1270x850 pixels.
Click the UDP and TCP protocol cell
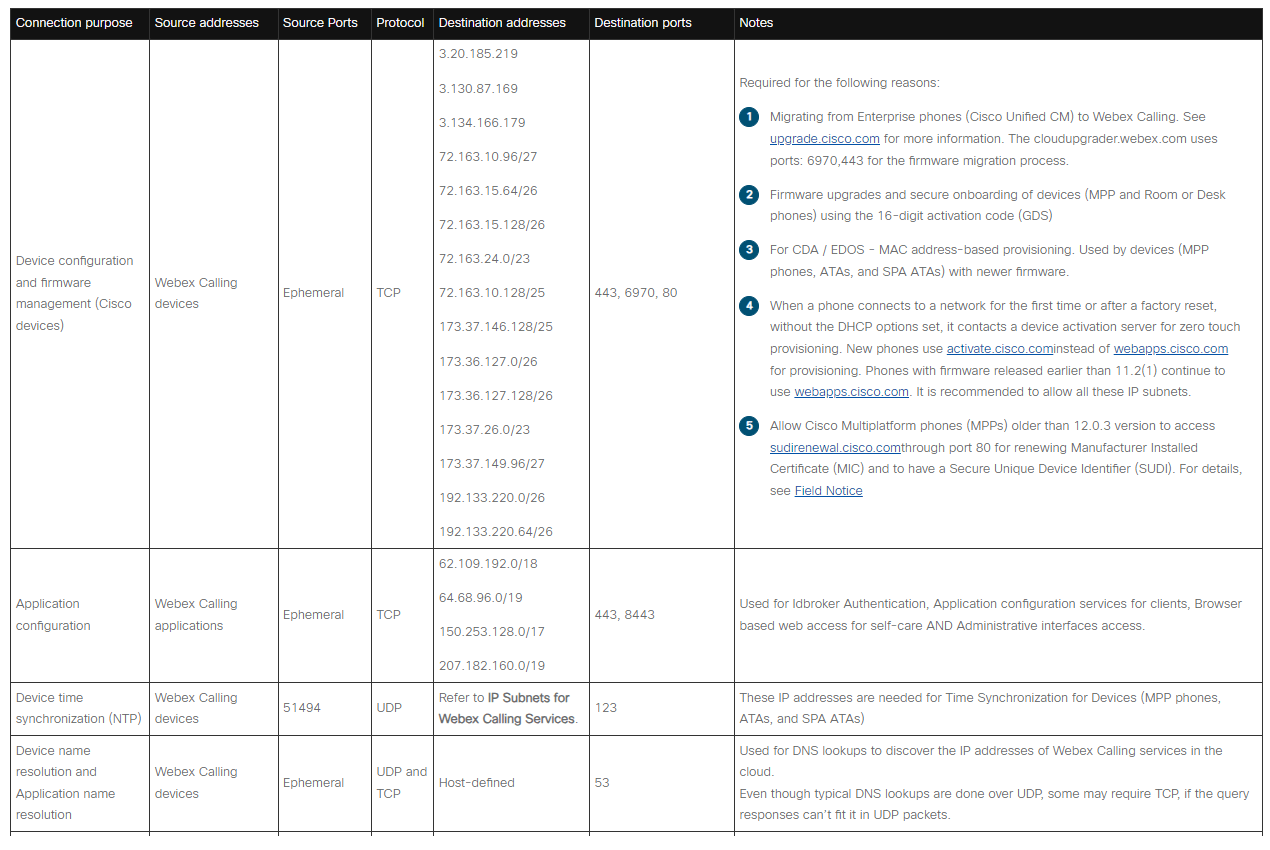401,783
